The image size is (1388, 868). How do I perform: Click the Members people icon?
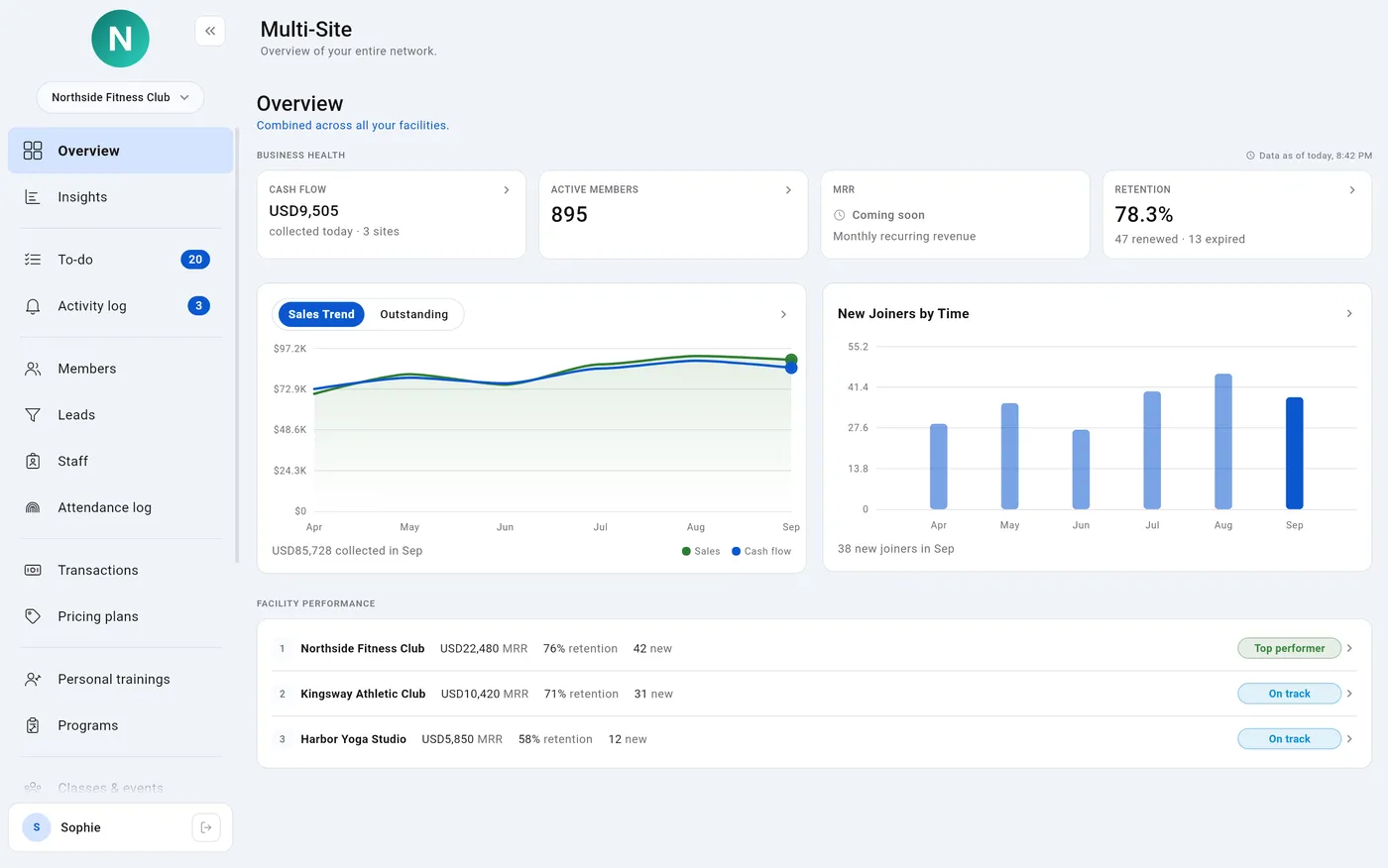click(x=33, y=369)
